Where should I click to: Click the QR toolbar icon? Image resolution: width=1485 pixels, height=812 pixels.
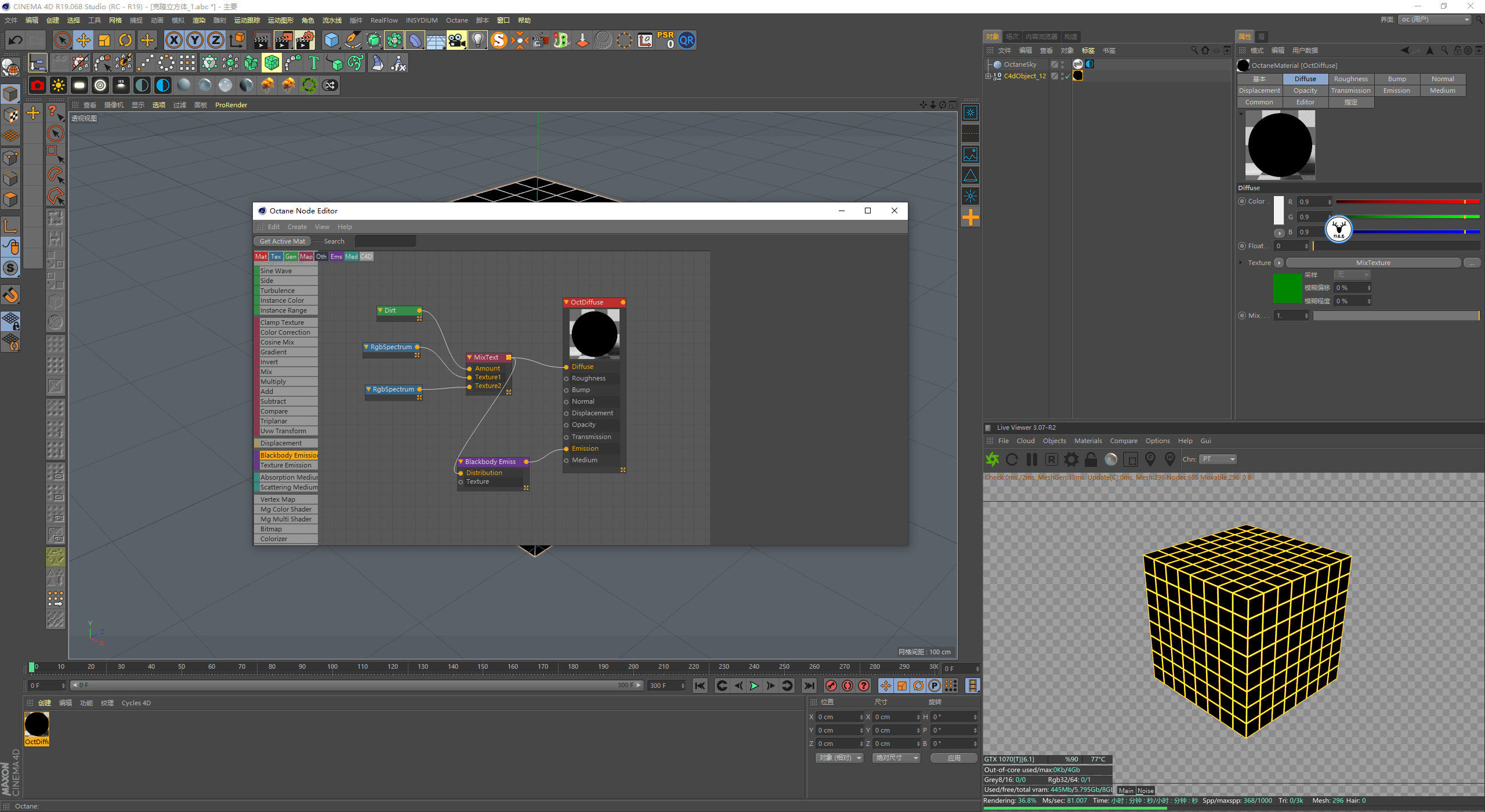(x=687, y=40)
